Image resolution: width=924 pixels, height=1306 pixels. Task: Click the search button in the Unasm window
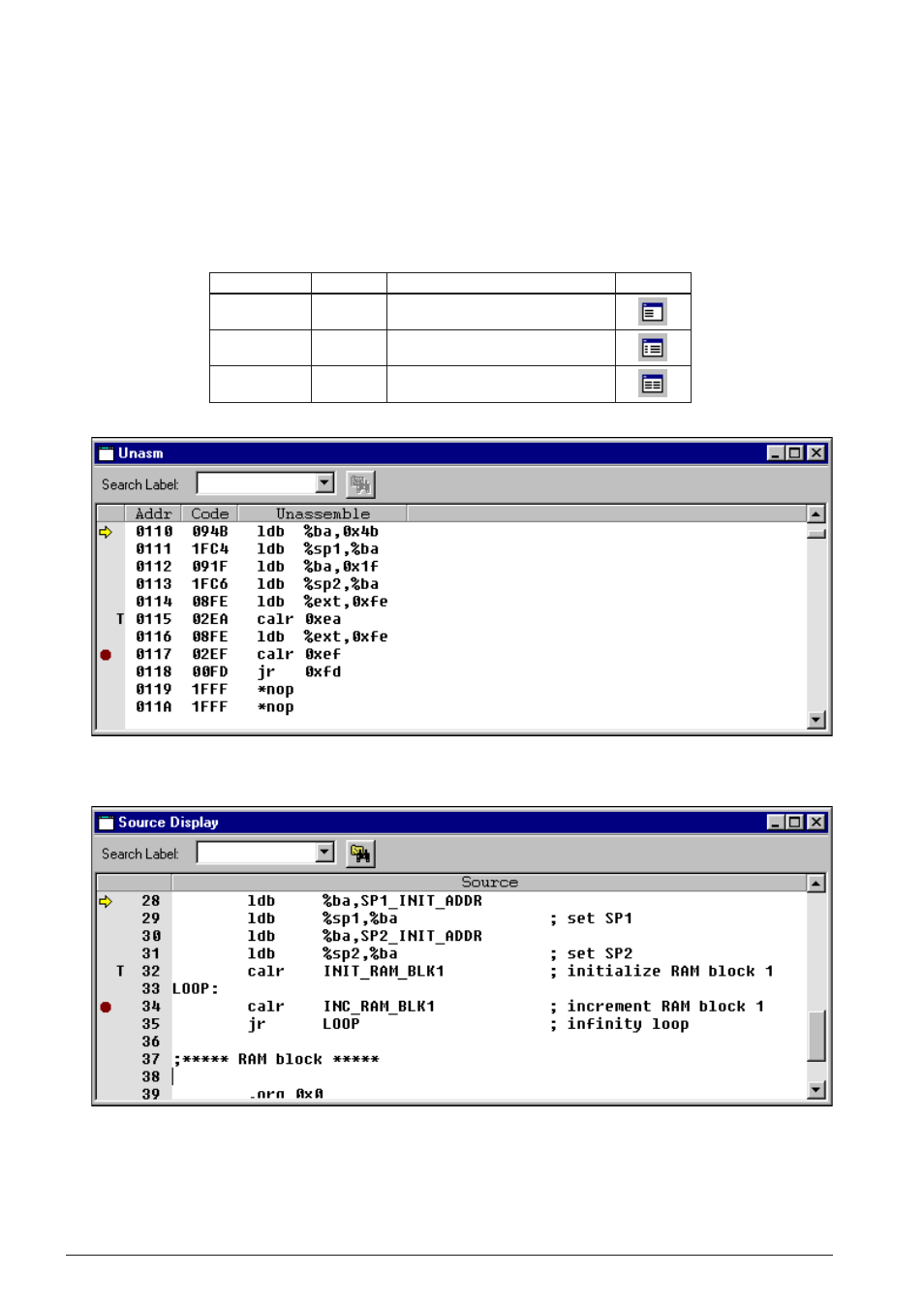(x=360, y=483)
